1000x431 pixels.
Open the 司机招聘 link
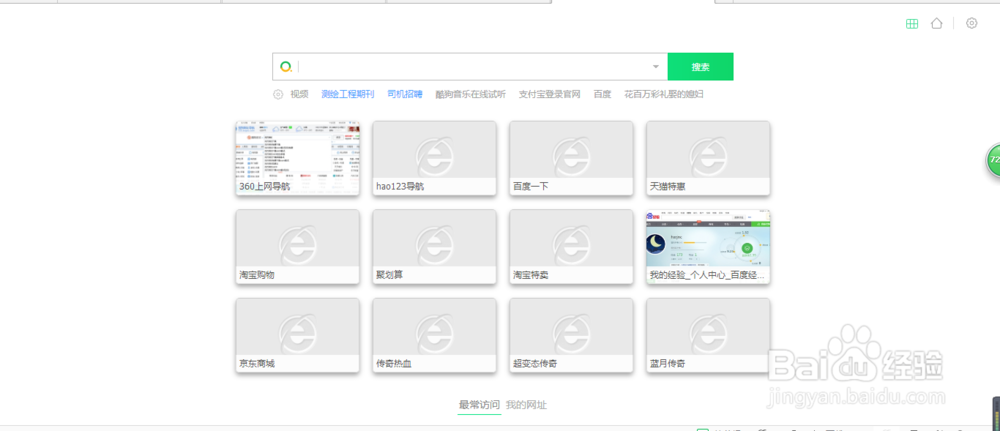click(x=405, y=94)
